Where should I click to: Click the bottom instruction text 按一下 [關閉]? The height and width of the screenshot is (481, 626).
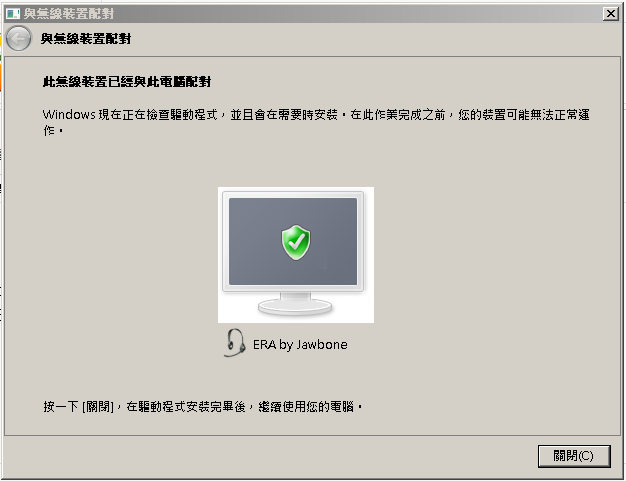79,406
